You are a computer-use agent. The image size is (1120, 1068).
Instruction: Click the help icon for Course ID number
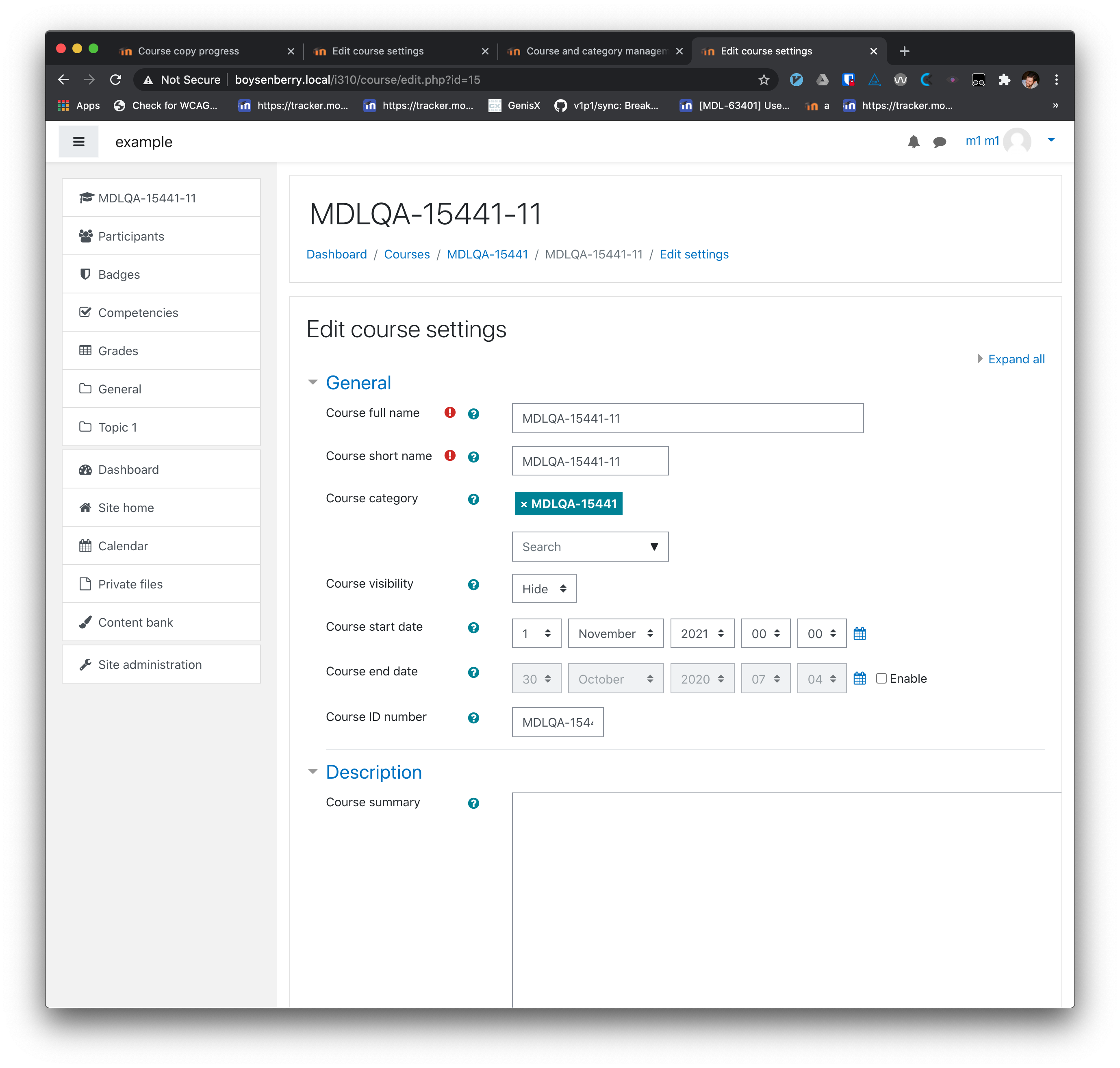(x=473, y=718)
